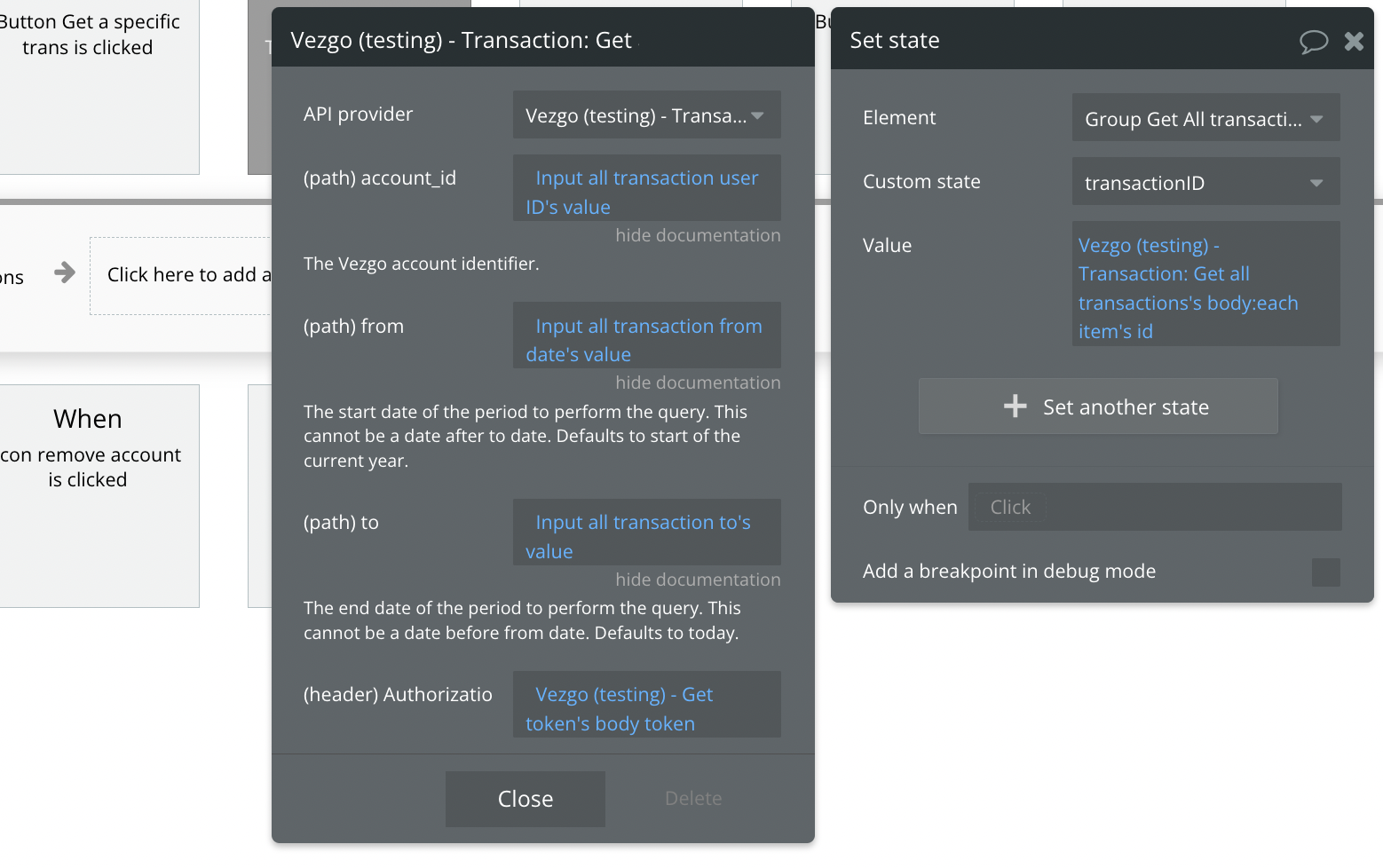Image resolution: width=1383 pixels, height=868 pixels.
Task: Click the greyed Delete button
Action: pos(692,799)
